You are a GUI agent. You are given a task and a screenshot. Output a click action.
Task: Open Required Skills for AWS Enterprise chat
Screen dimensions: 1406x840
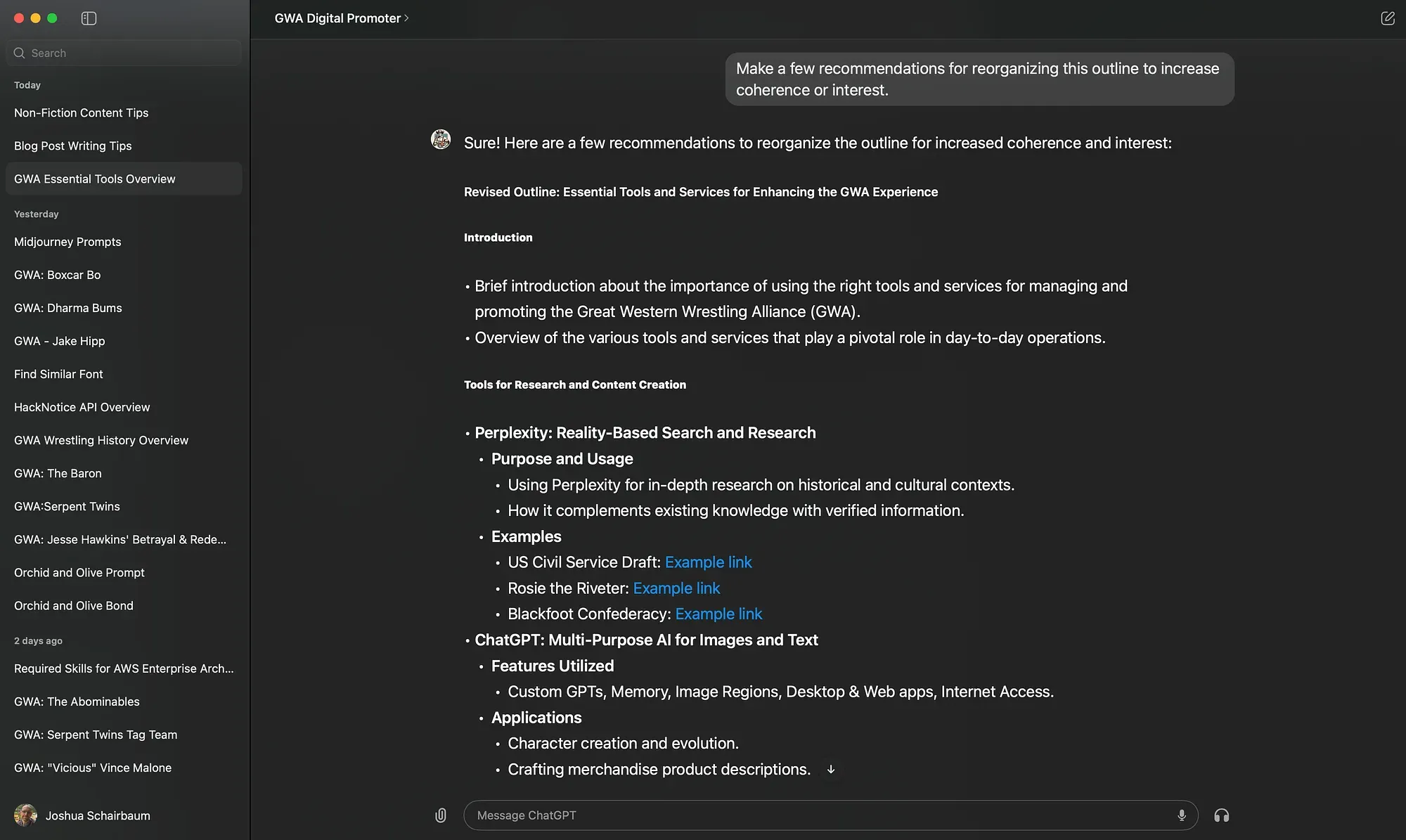coord(124,668)
